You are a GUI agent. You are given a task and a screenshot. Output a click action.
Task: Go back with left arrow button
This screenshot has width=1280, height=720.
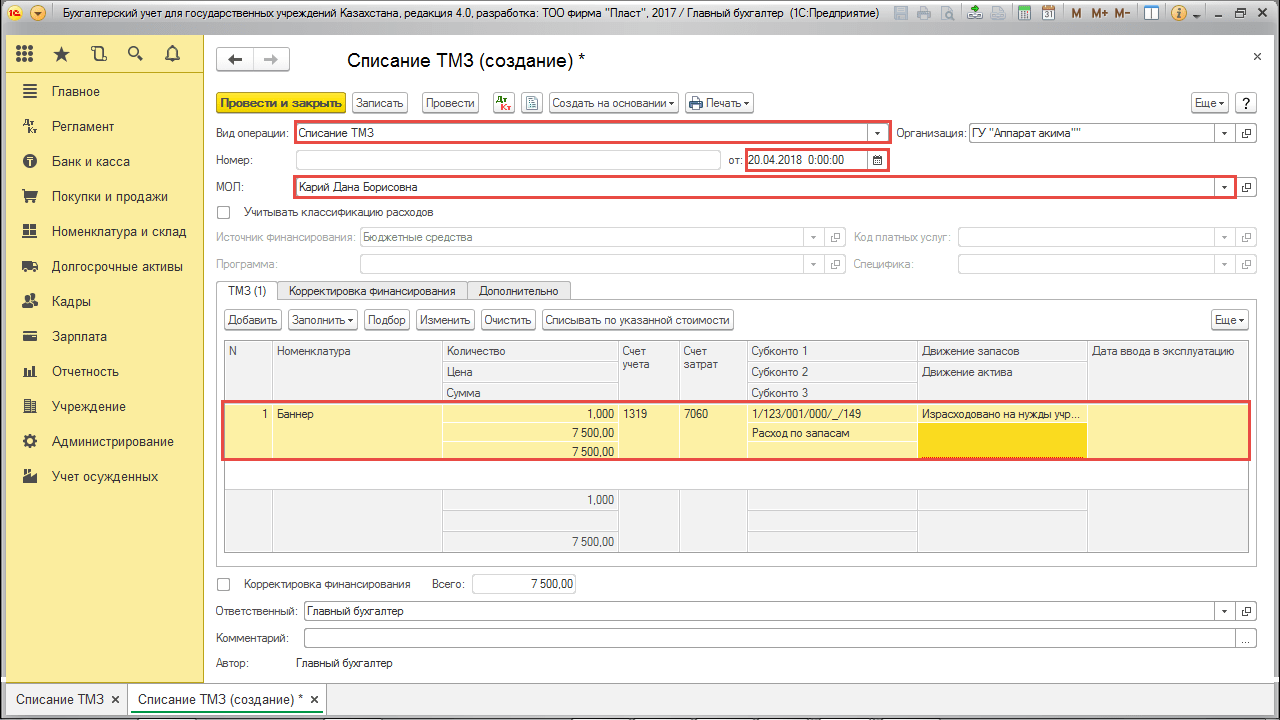pos(235,60)
